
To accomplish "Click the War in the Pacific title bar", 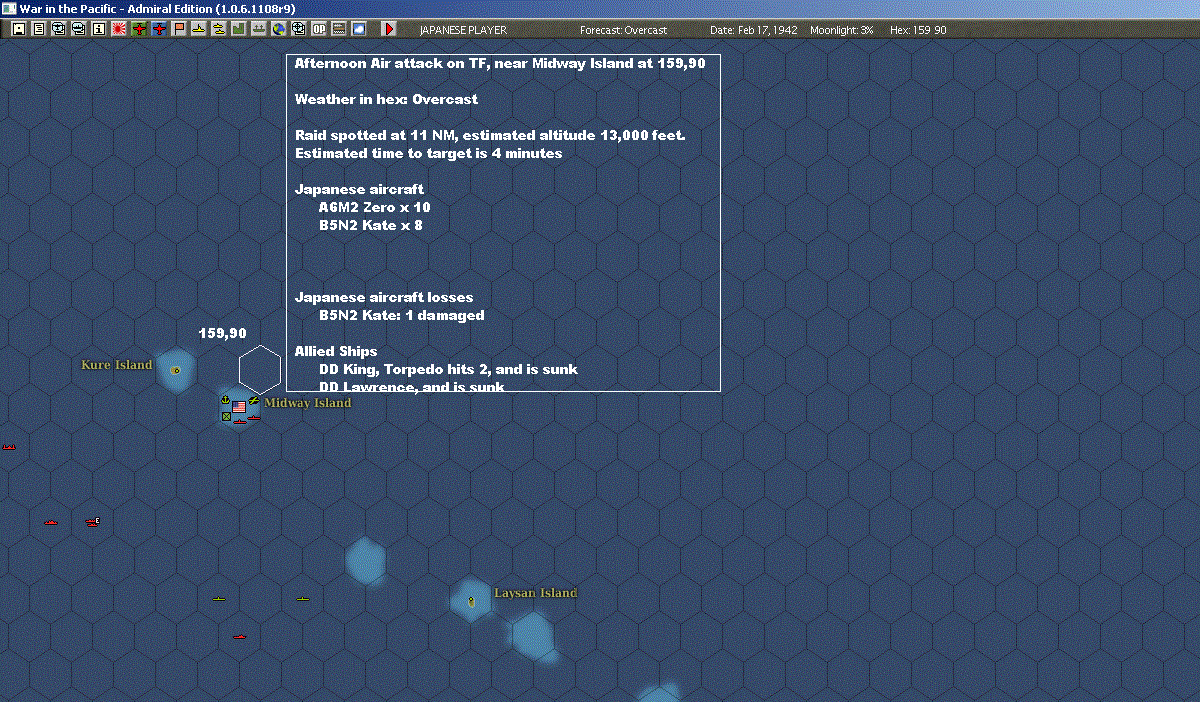I will point(600,8).
